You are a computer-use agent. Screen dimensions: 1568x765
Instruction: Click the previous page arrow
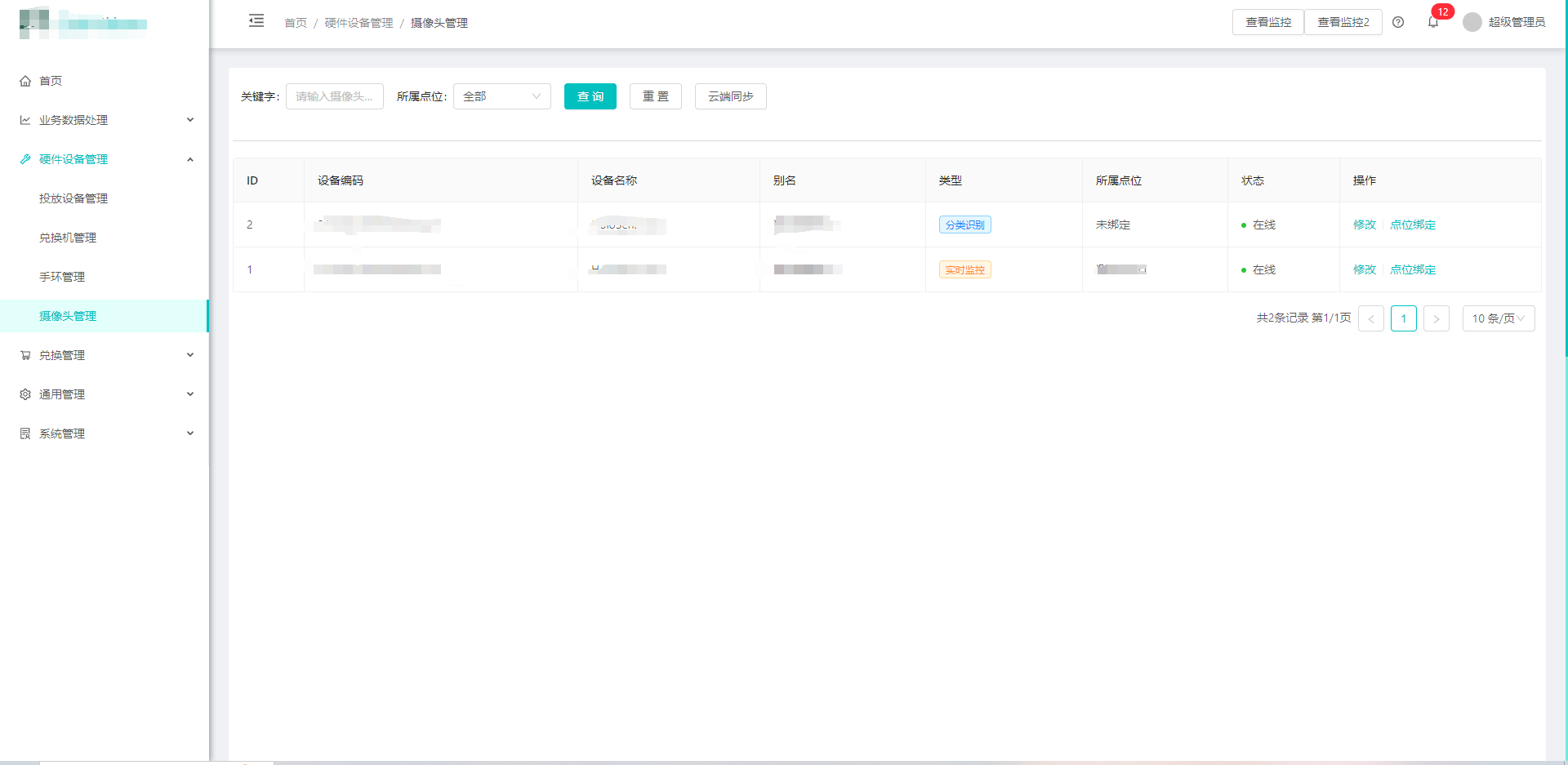pyautogui.click(x=1371, y=318)
